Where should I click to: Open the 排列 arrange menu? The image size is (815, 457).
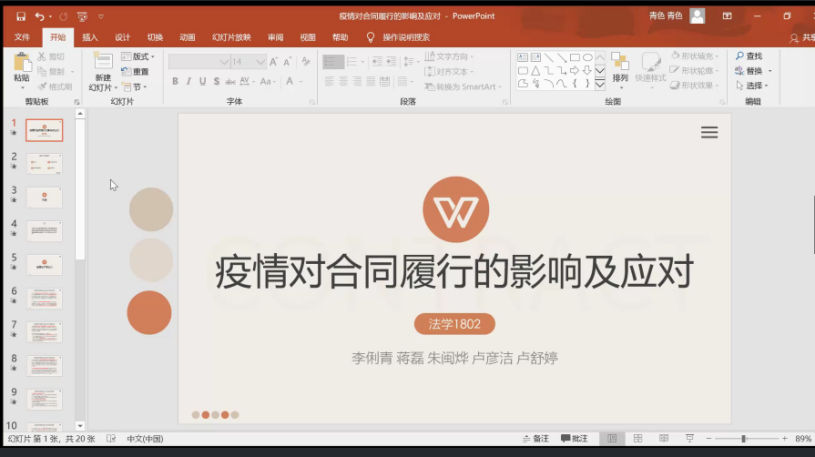(x=620, y=69)
